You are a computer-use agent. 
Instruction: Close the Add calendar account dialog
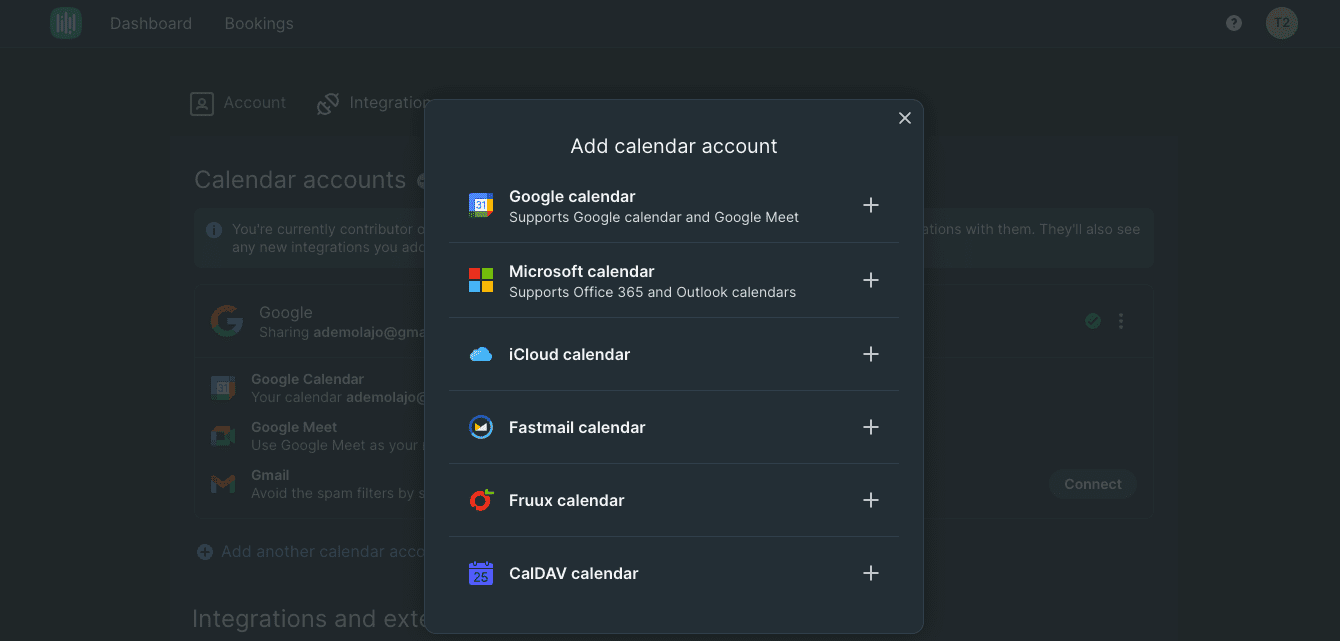[x=905, y=118]
